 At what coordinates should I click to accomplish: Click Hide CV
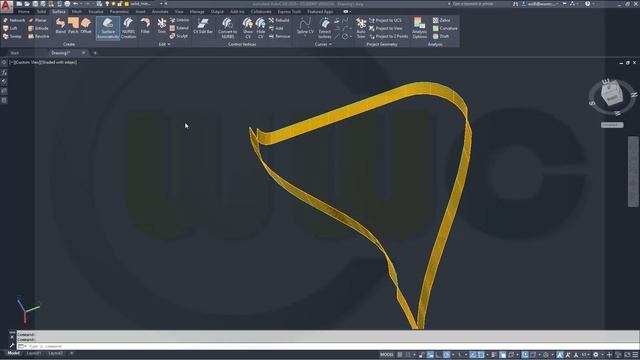[260, 28]
